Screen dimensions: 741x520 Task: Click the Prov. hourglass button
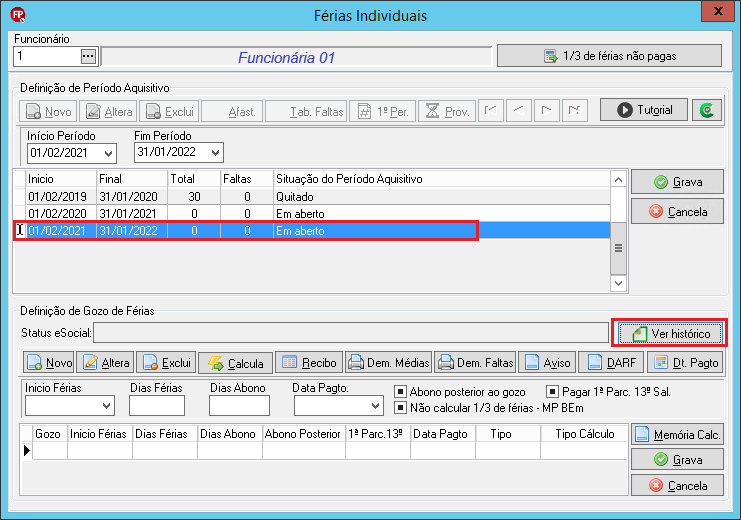tap(447, 111)
